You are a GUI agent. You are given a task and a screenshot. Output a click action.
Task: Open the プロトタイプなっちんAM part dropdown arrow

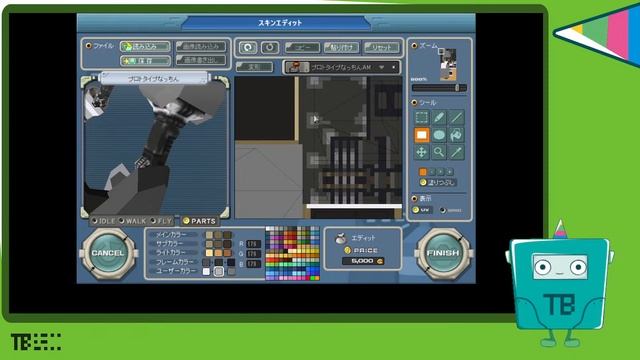click(x=382, y=67)
